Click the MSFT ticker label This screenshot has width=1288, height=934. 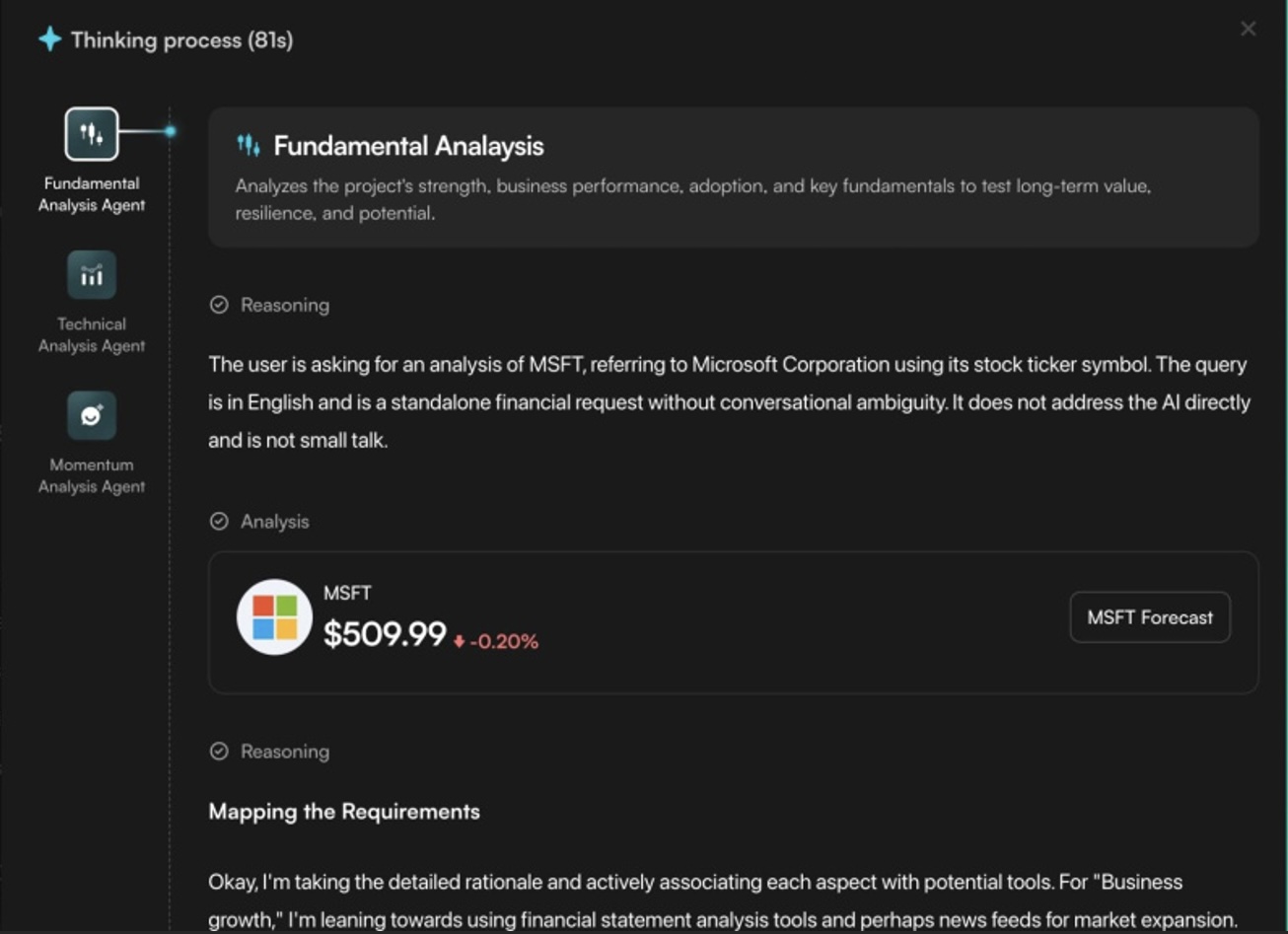(347, 593)
